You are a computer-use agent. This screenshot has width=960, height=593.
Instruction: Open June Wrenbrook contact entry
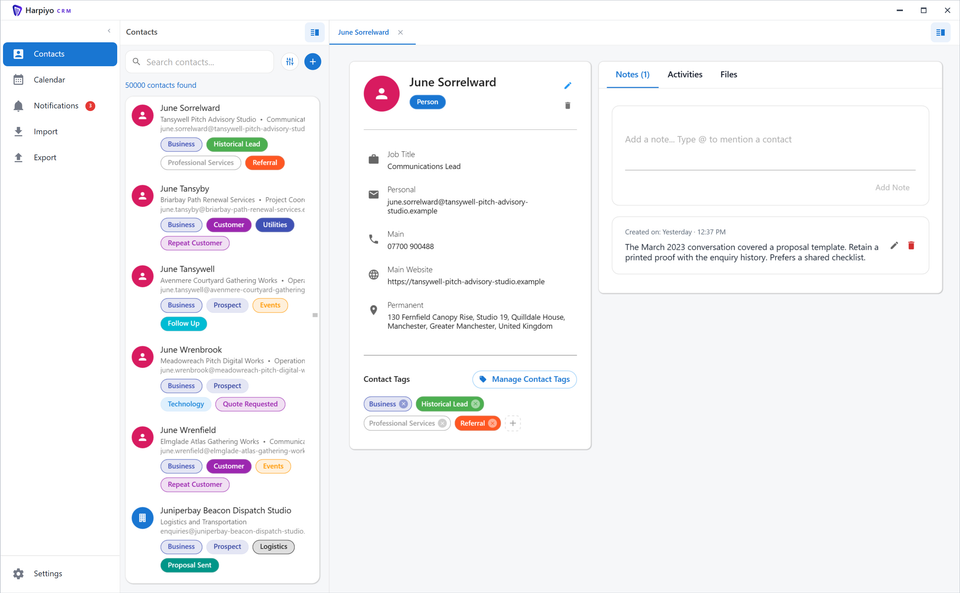222,377
